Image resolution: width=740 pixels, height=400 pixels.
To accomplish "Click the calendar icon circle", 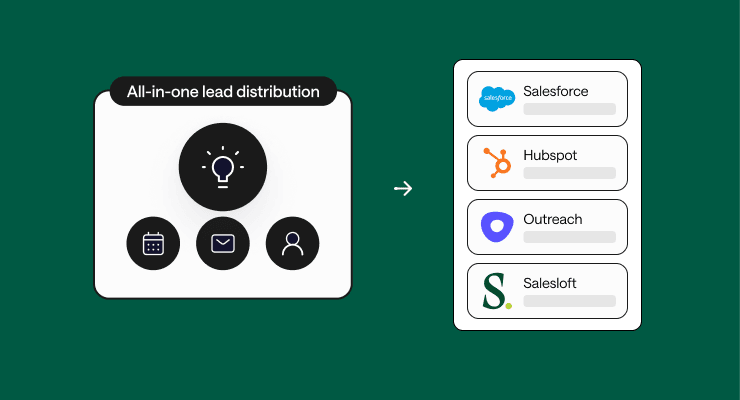I will (153, 243).
